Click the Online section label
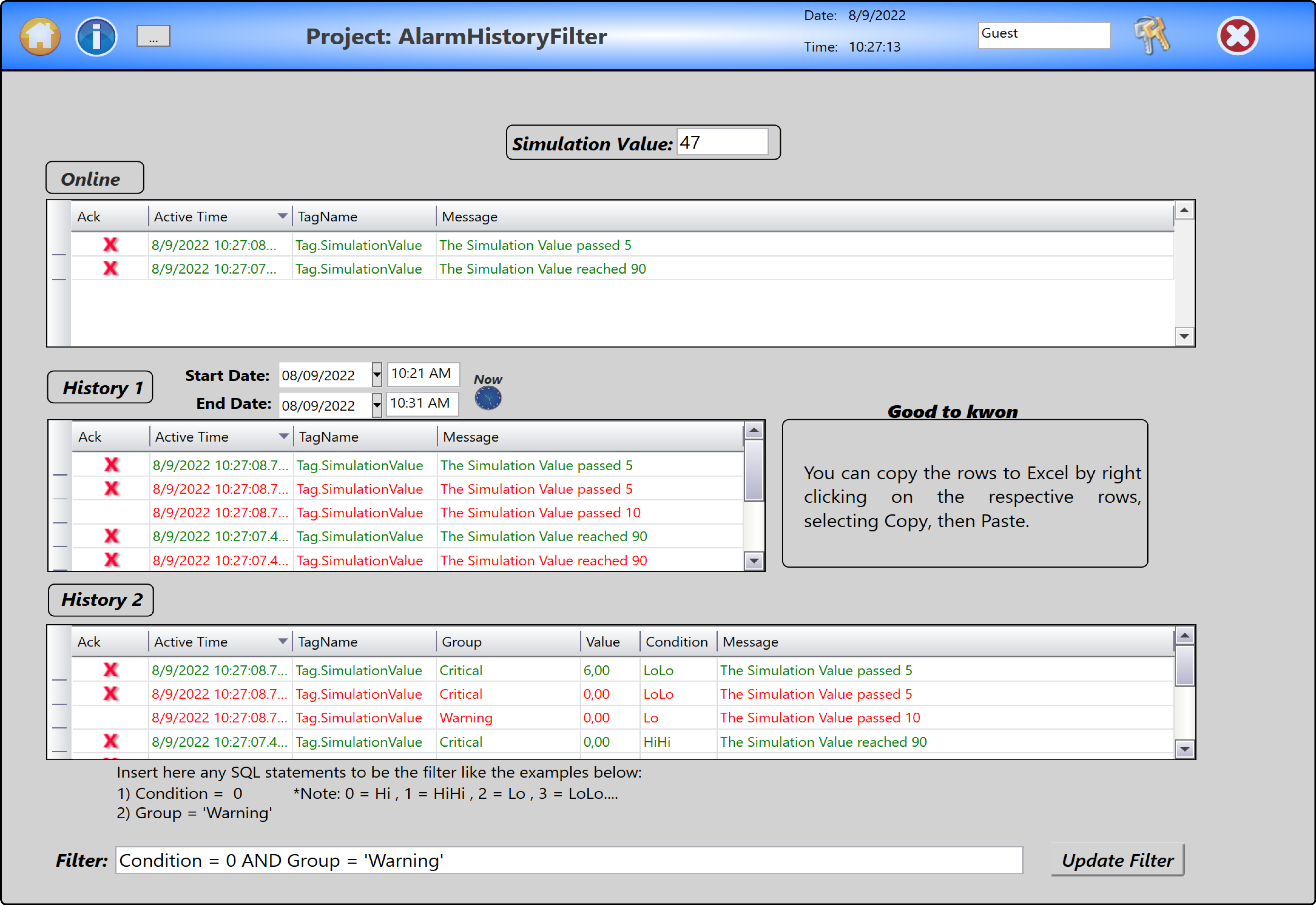 click(x=95, y=178)
